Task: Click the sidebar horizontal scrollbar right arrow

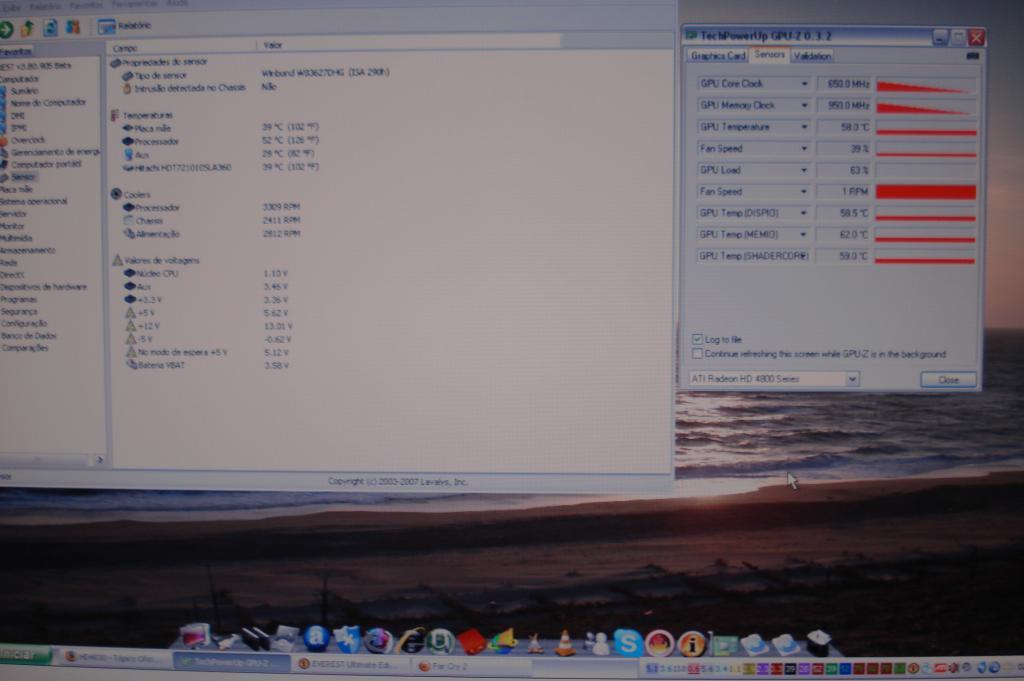Action: (x=99, y=460)
